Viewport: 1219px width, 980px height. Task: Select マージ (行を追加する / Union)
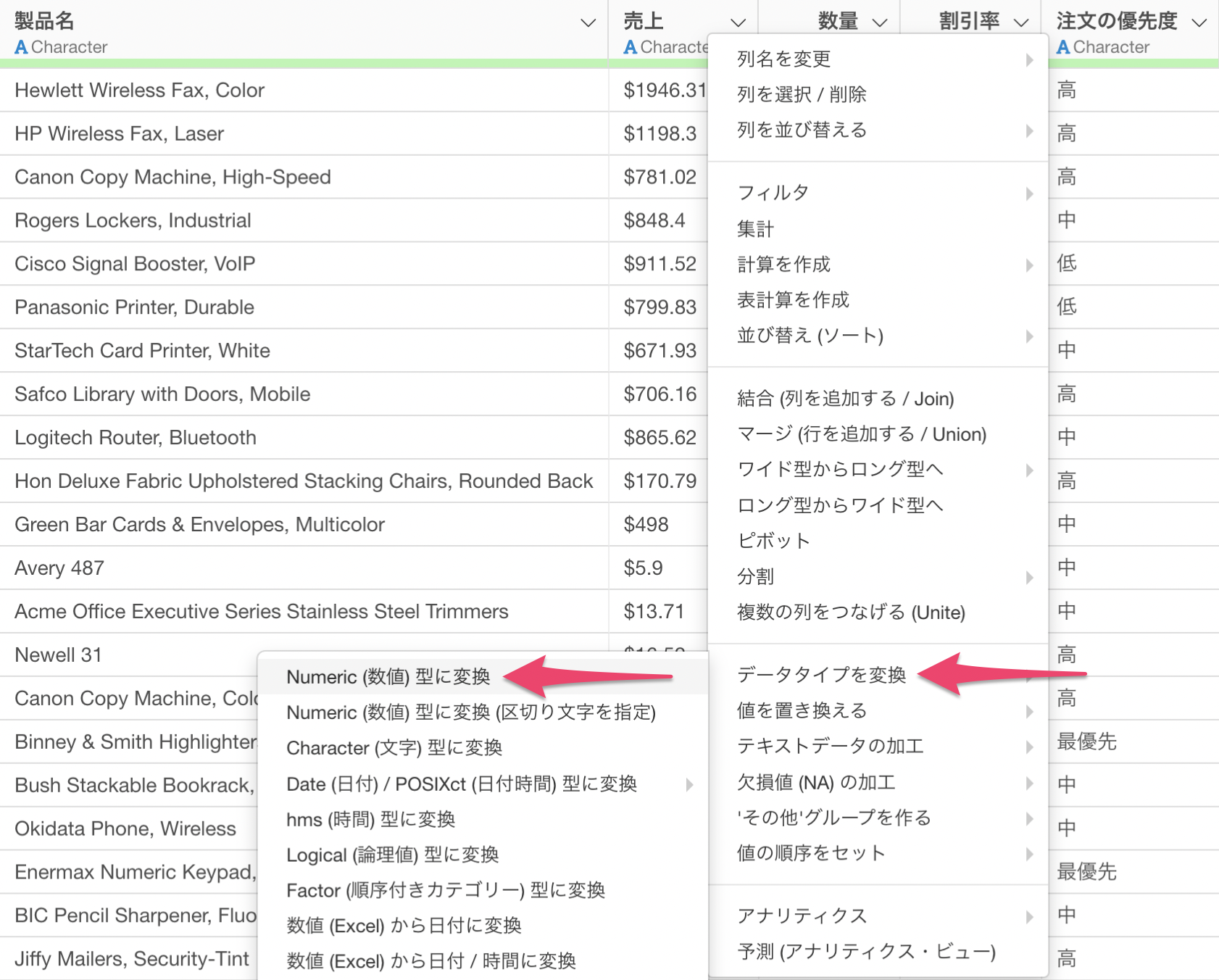[862, 434]
